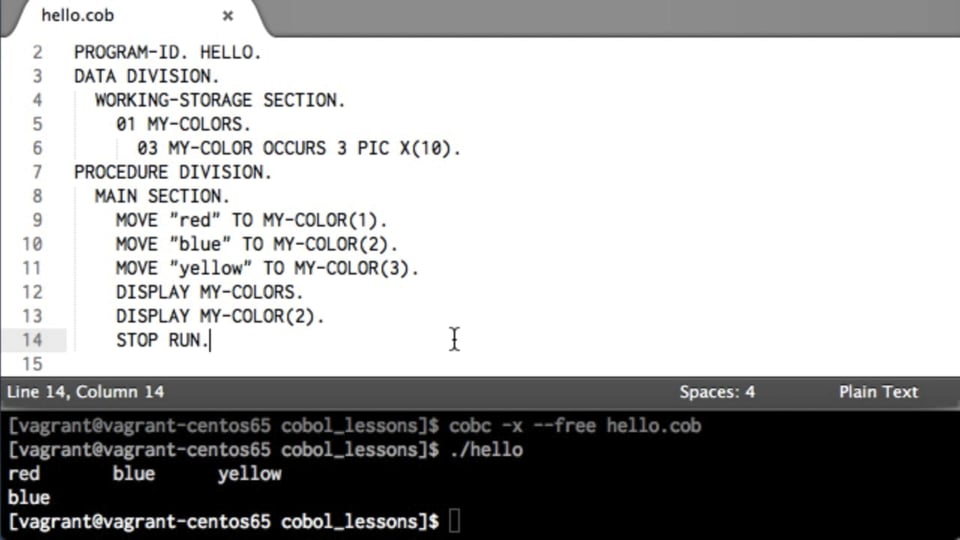Open the Plain Text syntax selector
960x540 pixels.
point(878,392)
